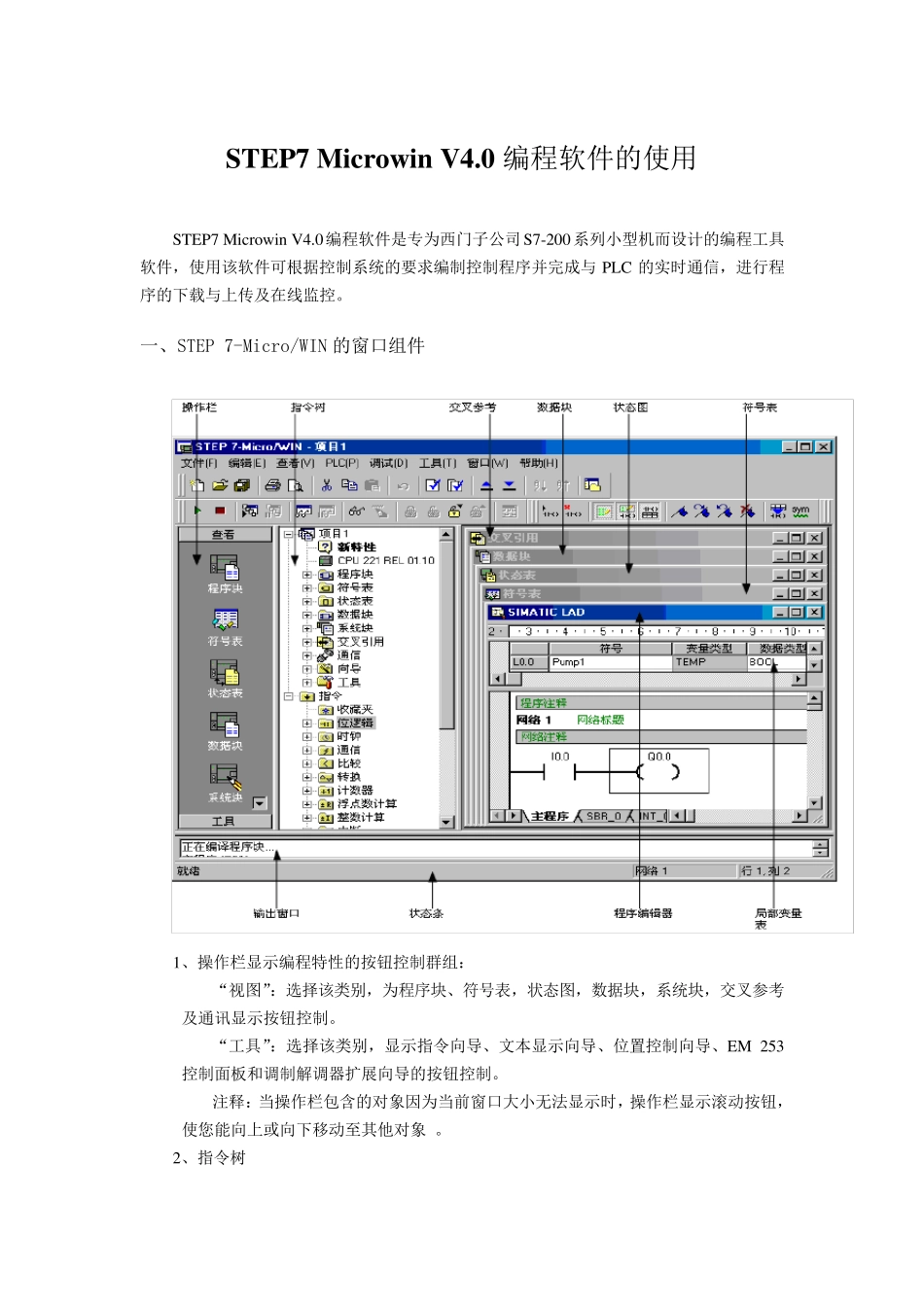924x1307 pixels.
Task: Expand the 符号表 node in instruction tree
Action: [307, 588]
